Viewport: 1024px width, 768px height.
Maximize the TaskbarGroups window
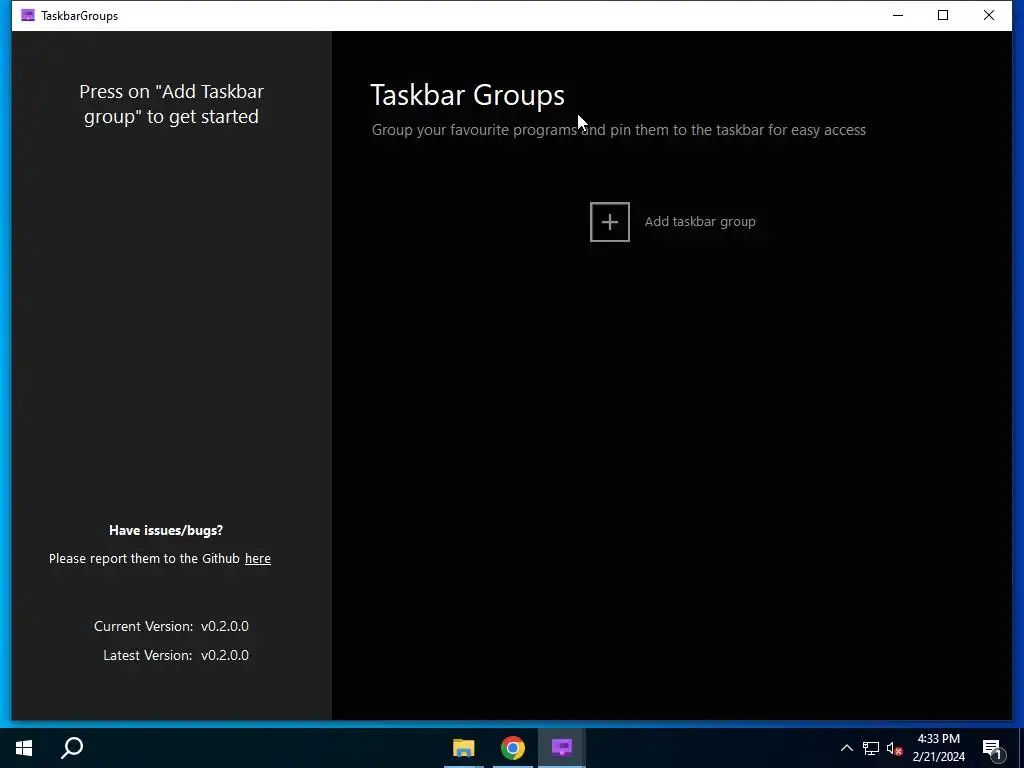943,15
